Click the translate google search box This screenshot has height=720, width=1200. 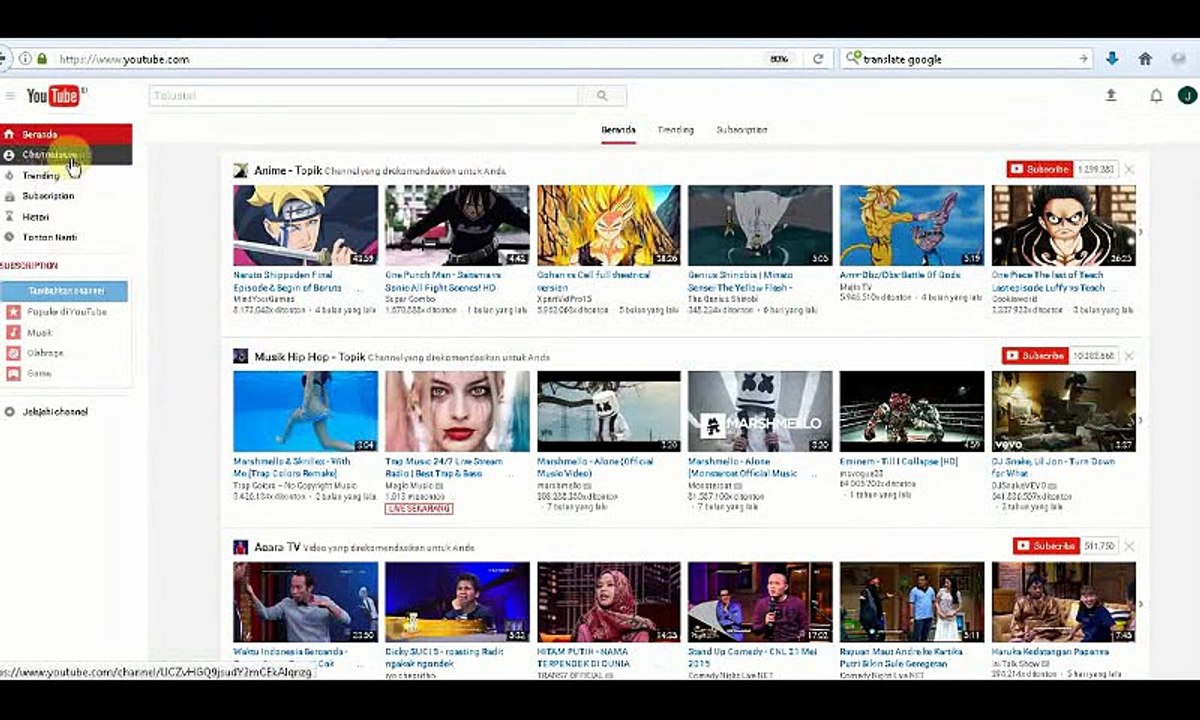965,59
